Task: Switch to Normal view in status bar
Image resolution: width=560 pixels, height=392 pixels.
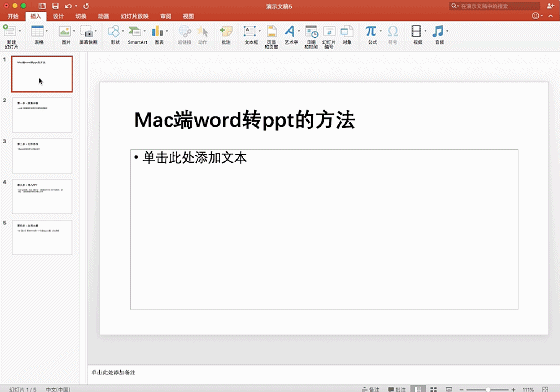Action: (418, 389)
